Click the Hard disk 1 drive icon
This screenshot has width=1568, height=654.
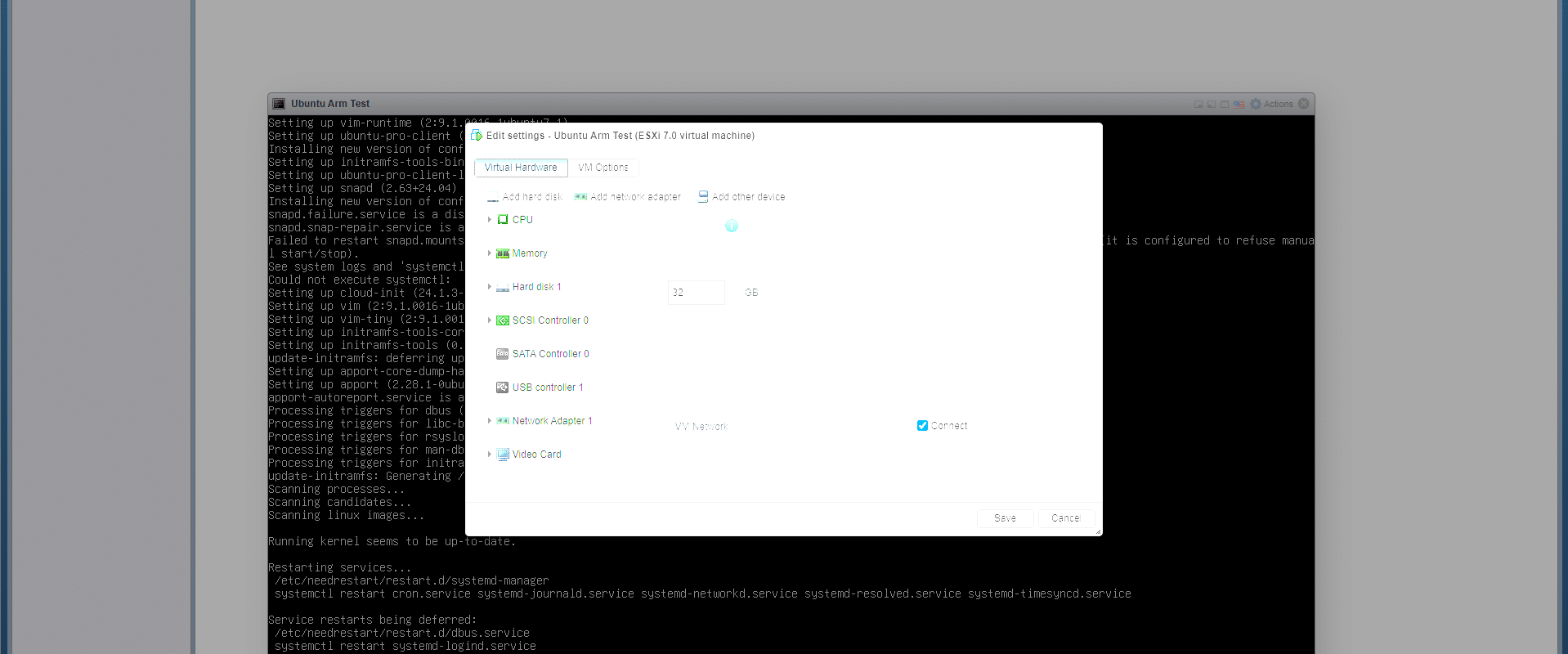(x=503, y=287)
